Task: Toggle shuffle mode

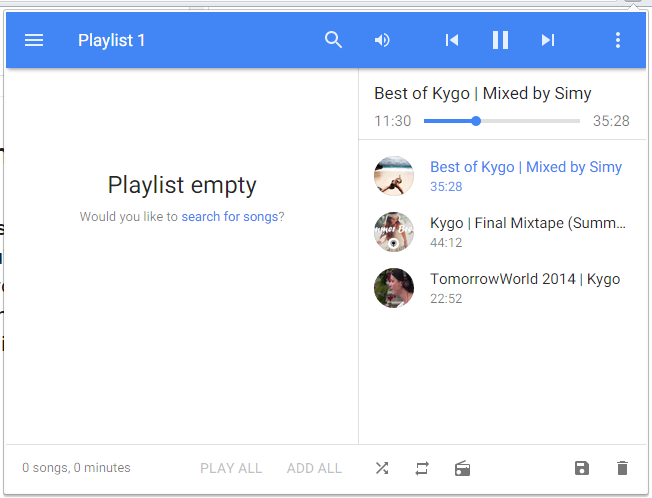Action: coord(382,468)
